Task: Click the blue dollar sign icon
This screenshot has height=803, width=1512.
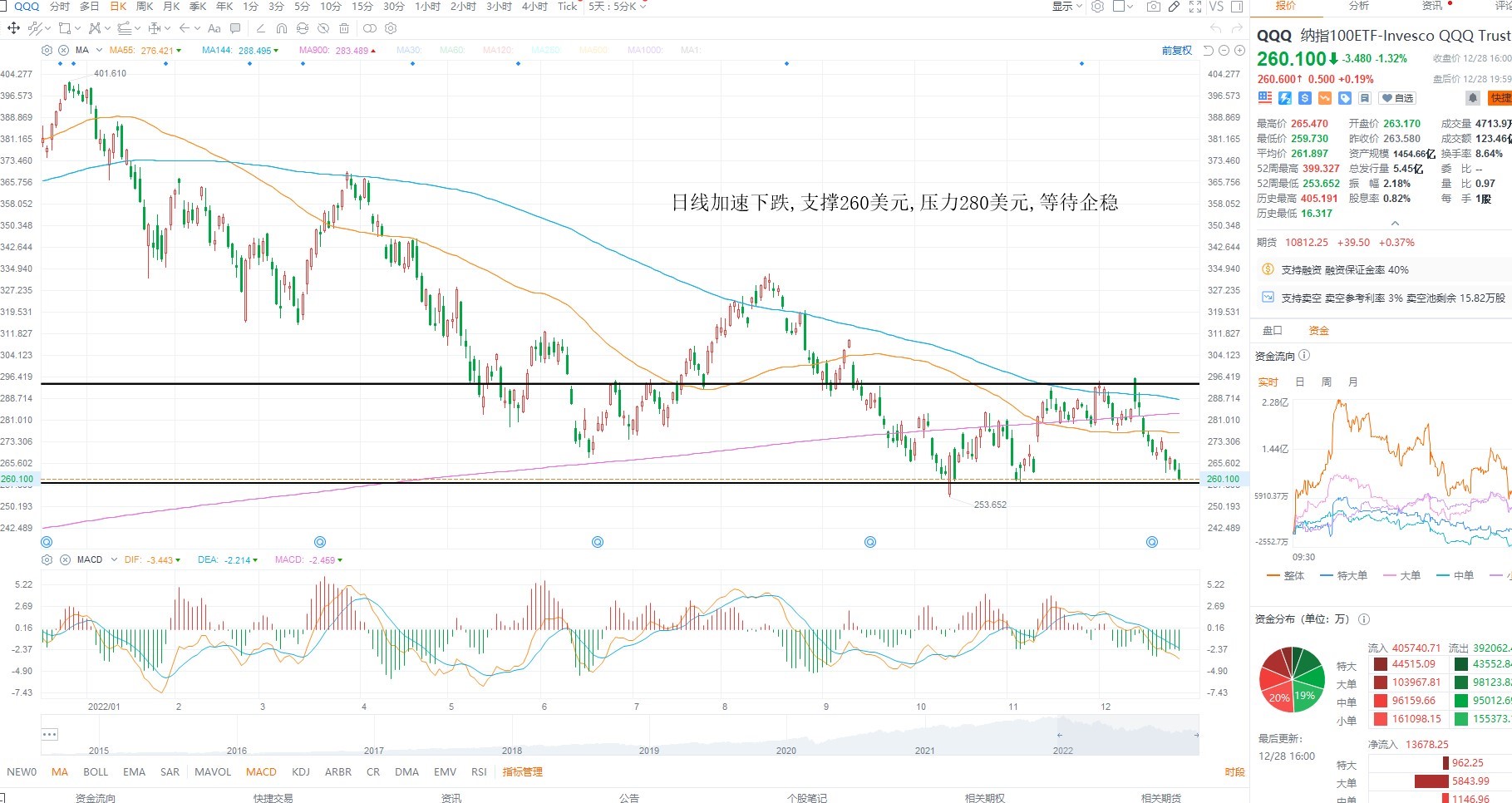Action: 1305,98
